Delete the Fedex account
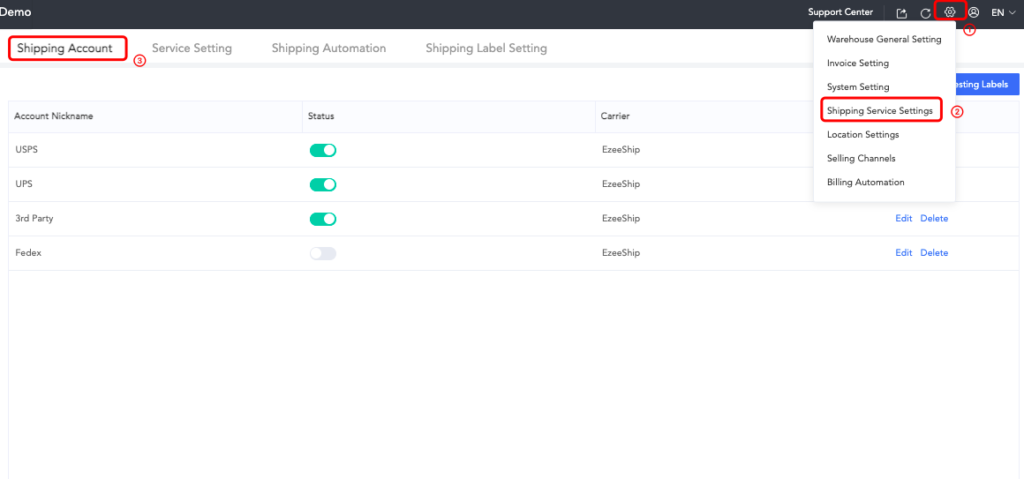 tap(934, 253)
